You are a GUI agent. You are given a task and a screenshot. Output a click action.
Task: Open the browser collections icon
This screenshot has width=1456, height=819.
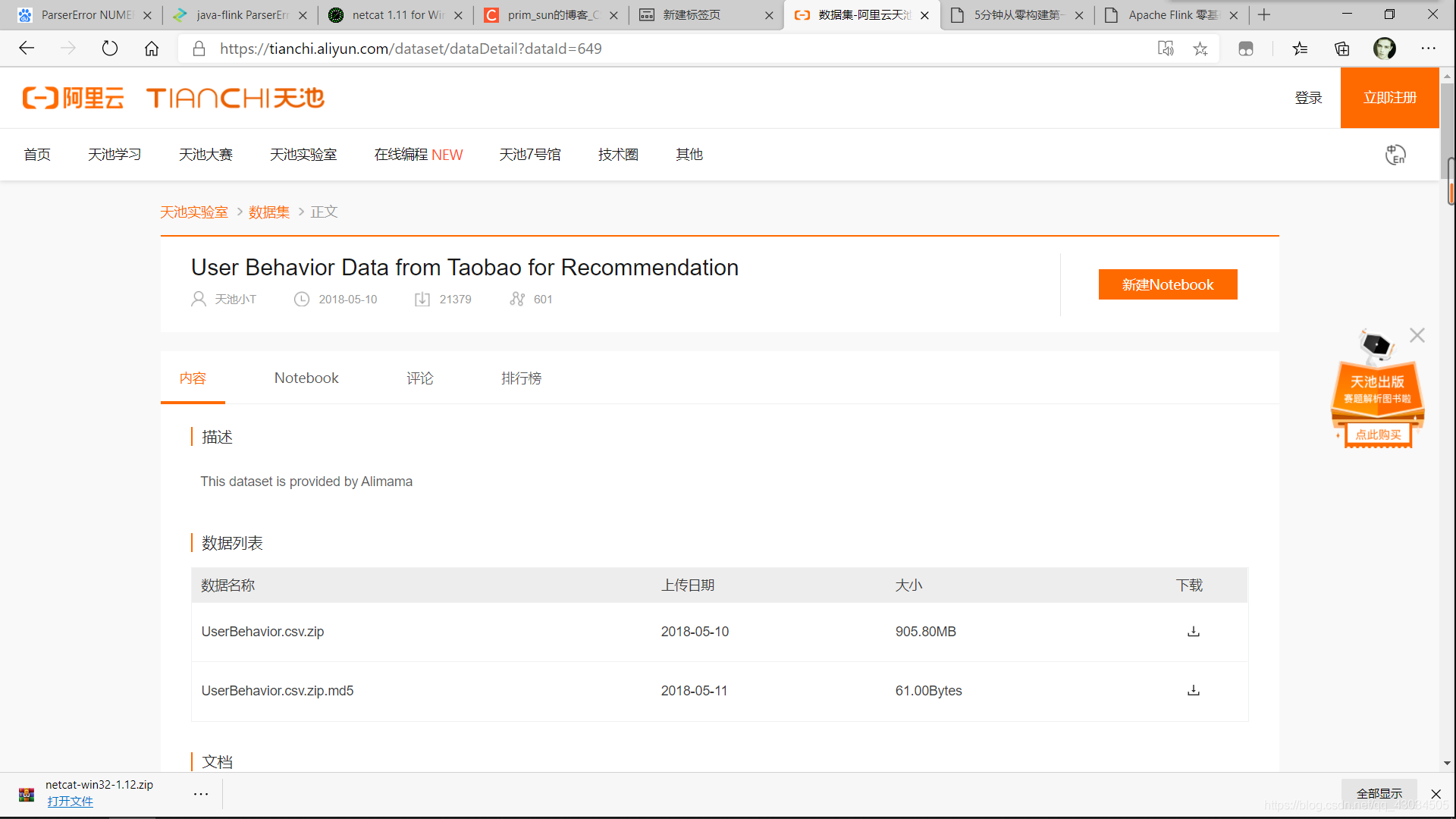pos(1341,49)
